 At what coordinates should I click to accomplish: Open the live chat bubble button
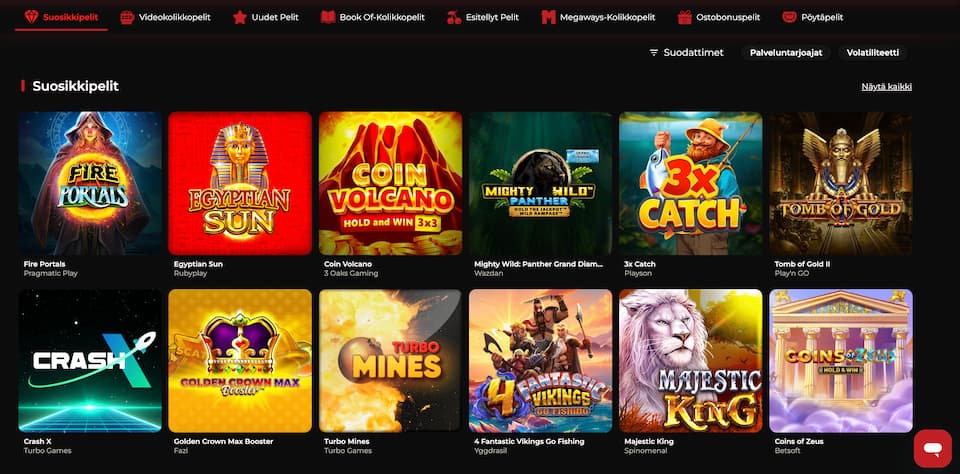[x=932, y=448]
